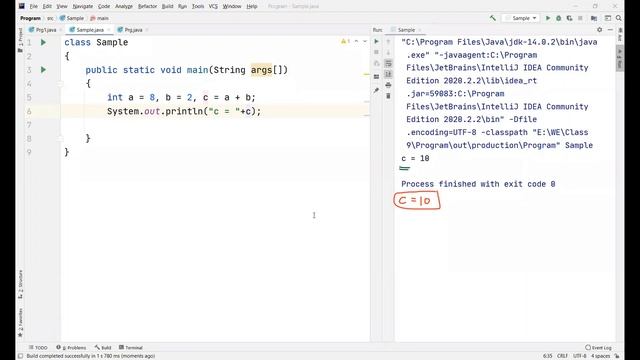Run Sample with coverage icon

pyautogui.click(x=569, y=18)
